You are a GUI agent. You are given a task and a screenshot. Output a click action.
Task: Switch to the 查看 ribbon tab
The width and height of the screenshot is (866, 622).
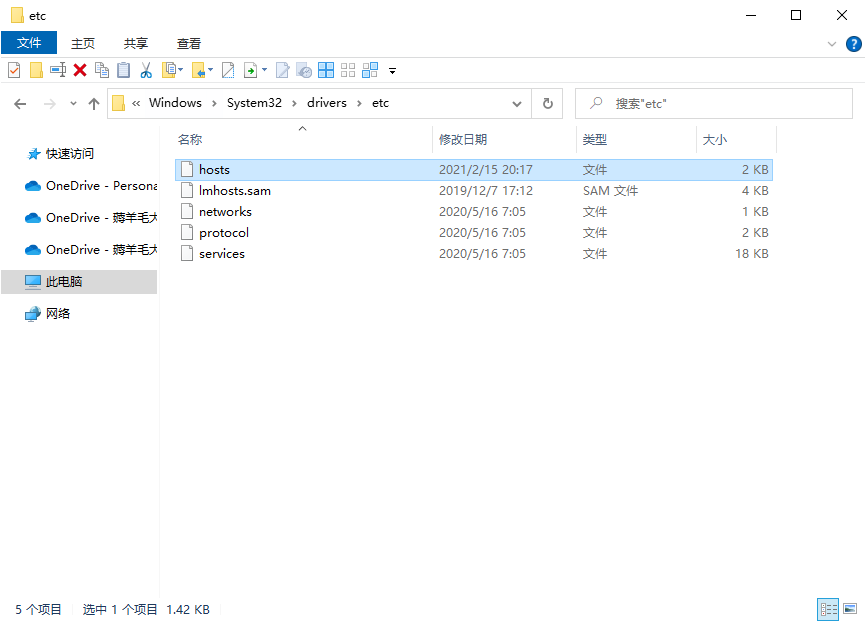[188, 43]
